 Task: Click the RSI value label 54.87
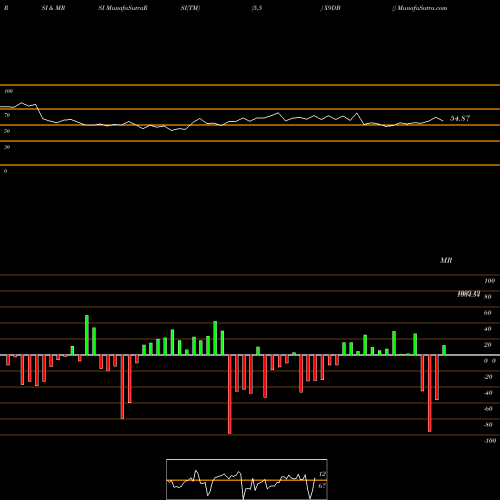point(460,118)
